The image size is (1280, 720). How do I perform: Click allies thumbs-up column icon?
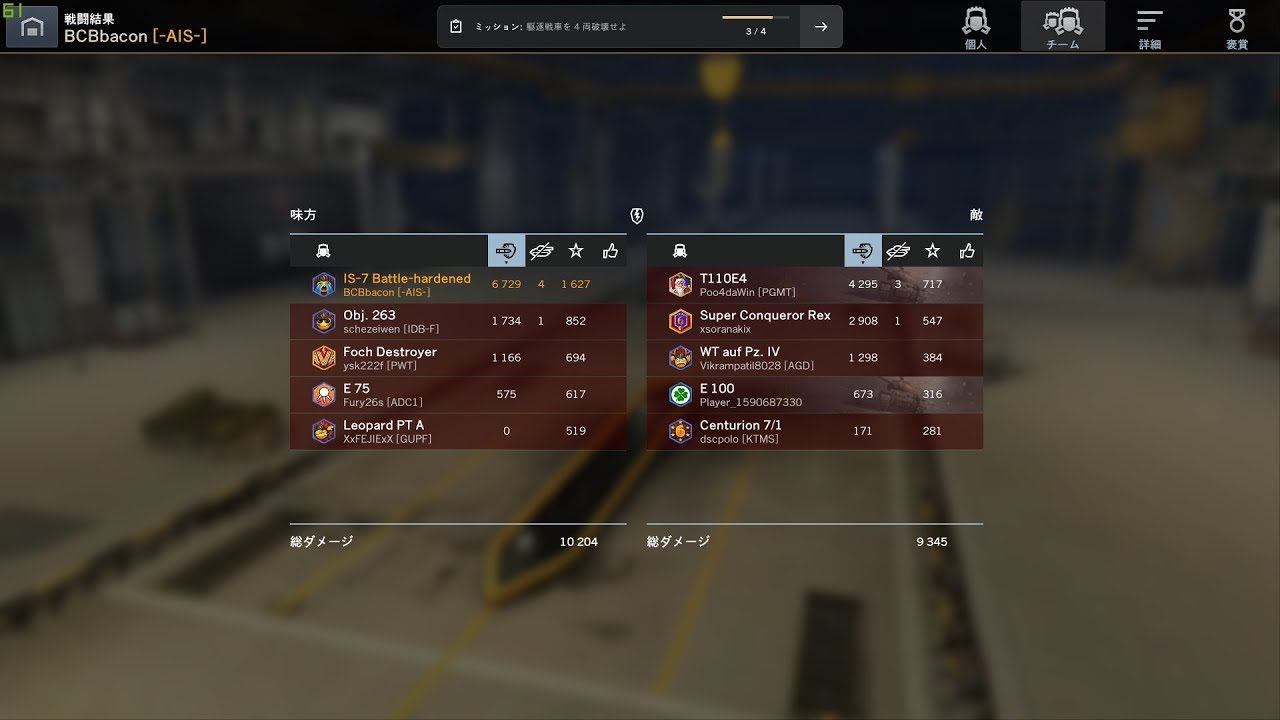tap(610, 251)
